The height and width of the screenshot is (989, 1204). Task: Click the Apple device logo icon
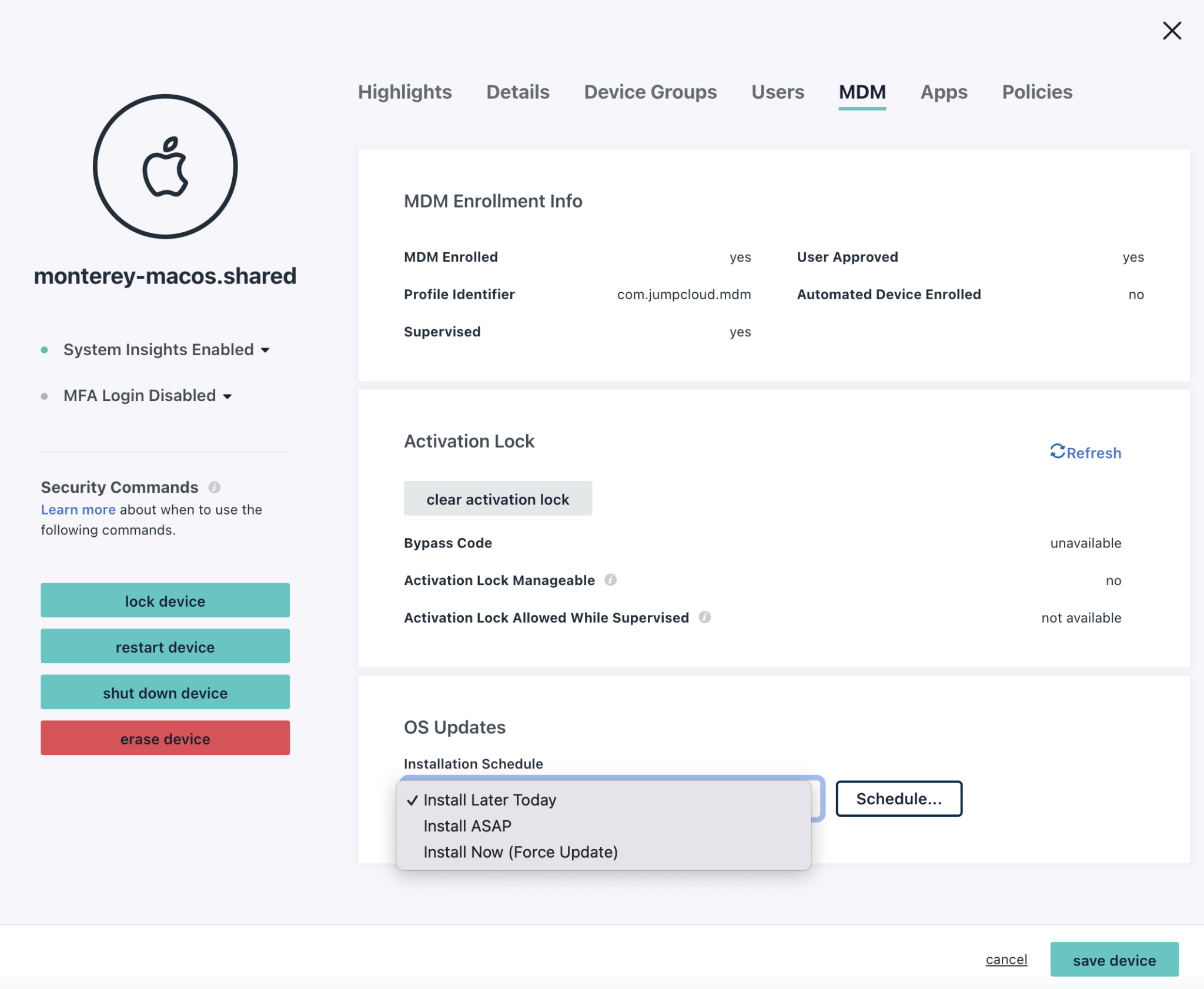[165, 167]
